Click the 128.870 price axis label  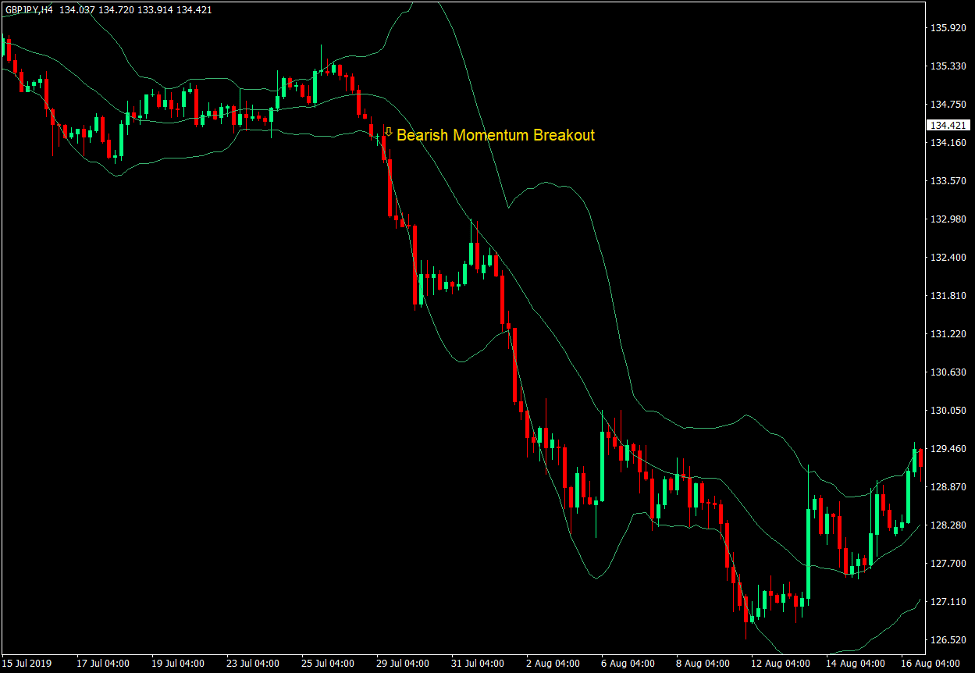[x=947, y=487]
